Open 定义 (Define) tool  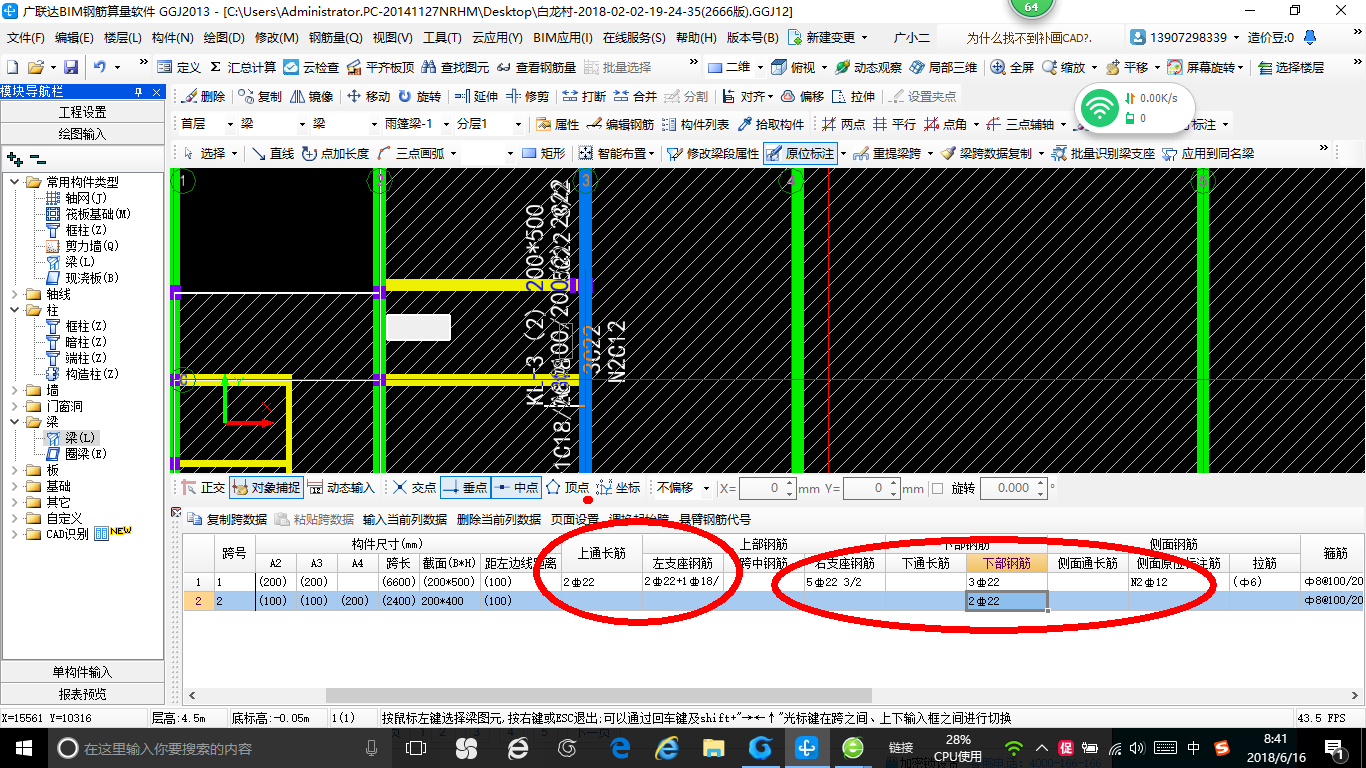pos(179,67)
